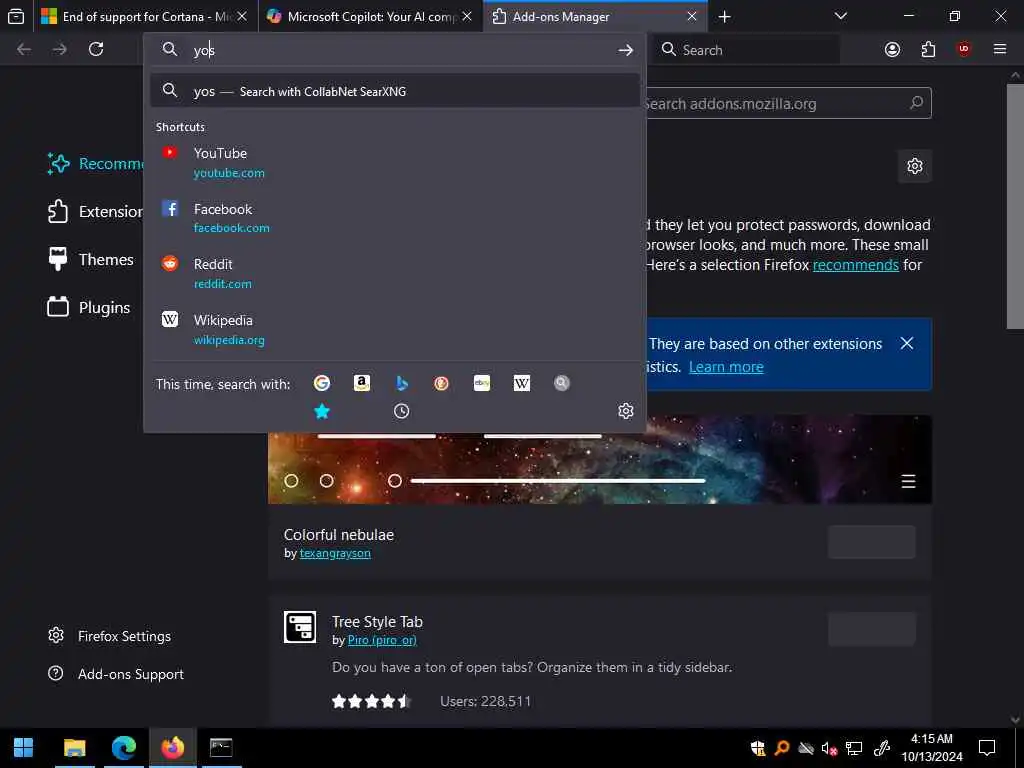Search bookmarks using the star icon
This screenshot has height=768, width=1024.
[x=322, y=411]
